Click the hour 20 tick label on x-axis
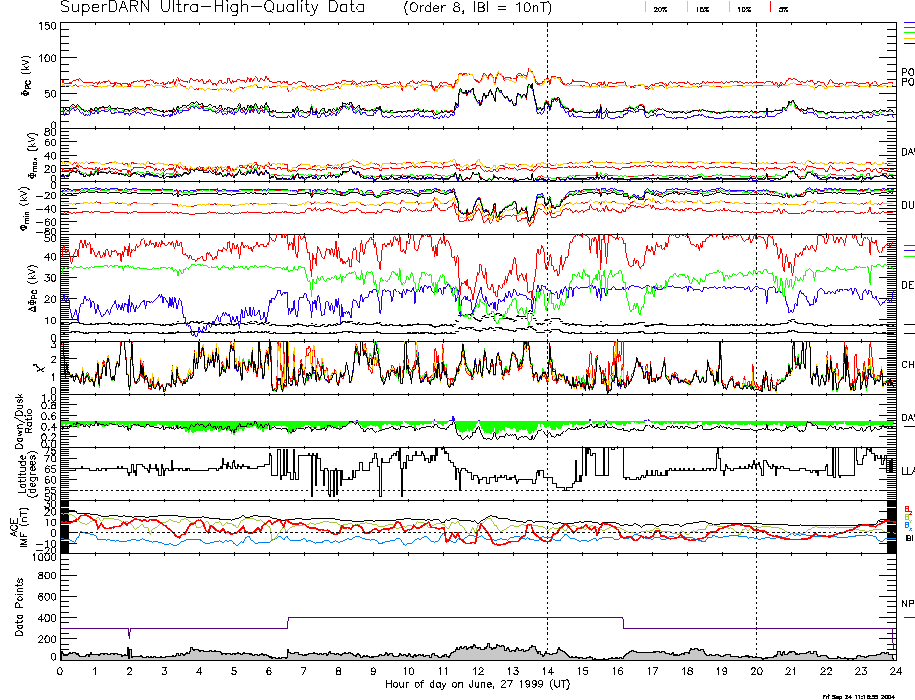The height and width of the screenshot is (700, 915). tap(756, 673)
